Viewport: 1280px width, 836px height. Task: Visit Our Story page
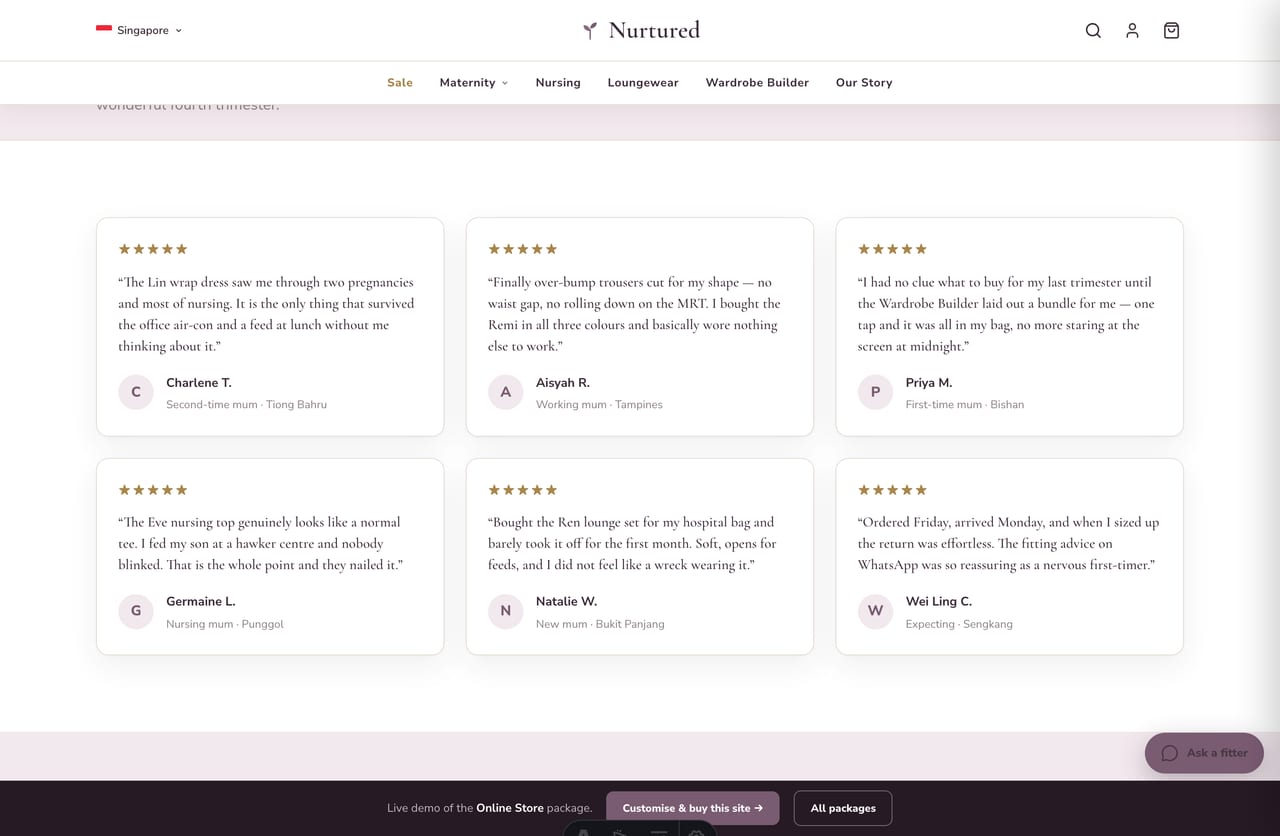point(864,83)
